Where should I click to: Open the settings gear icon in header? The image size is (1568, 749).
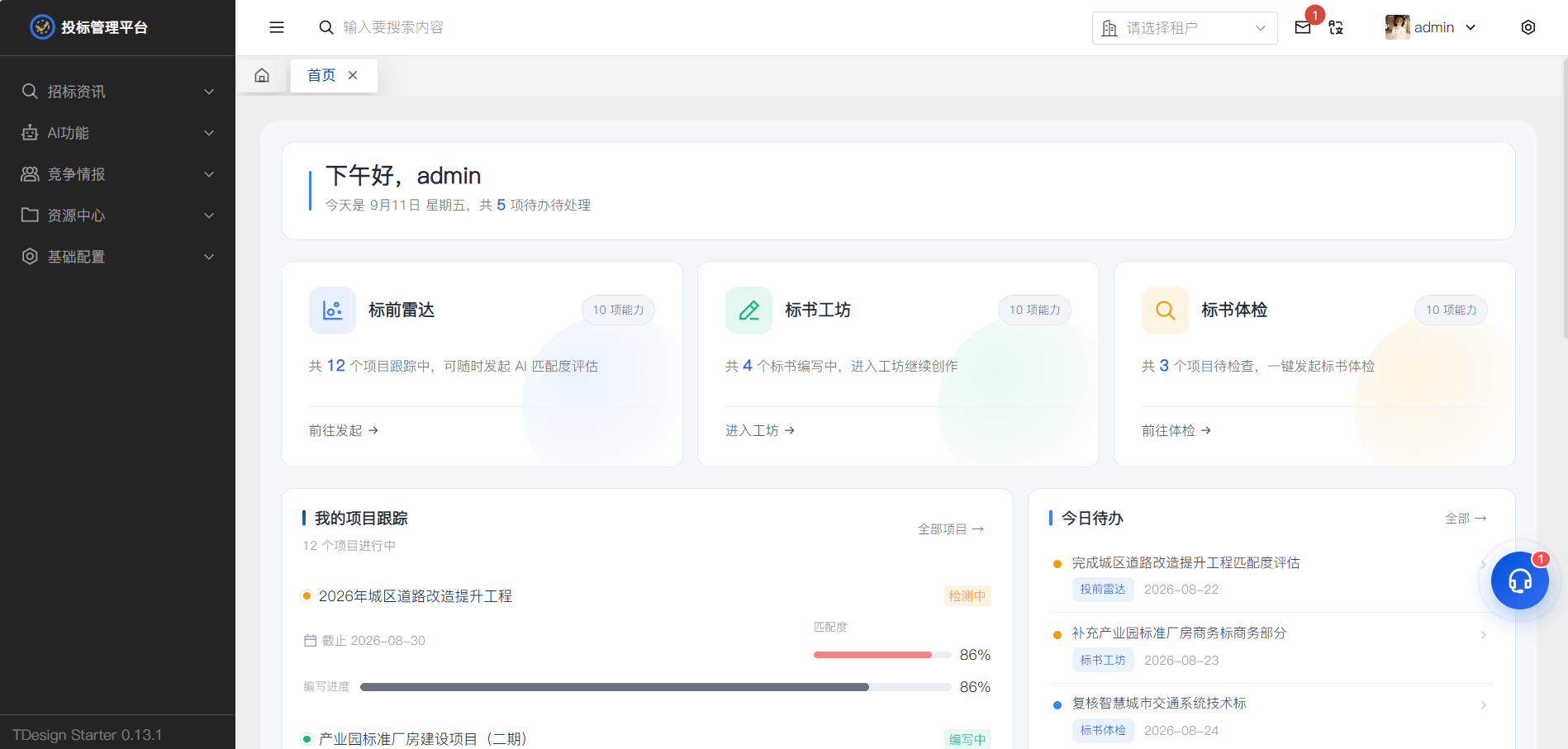point(1528,27)
